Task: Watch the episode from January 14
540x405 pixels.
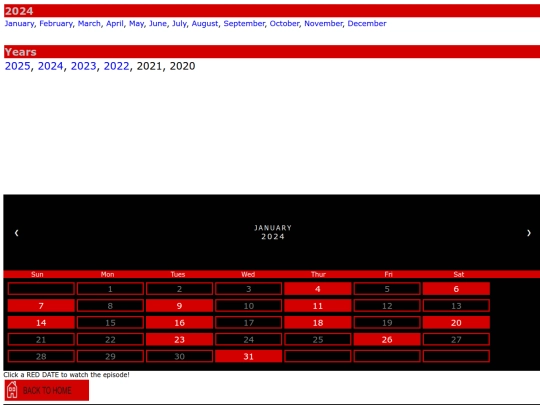Action: pyautogui.click(x=41, y=322)
